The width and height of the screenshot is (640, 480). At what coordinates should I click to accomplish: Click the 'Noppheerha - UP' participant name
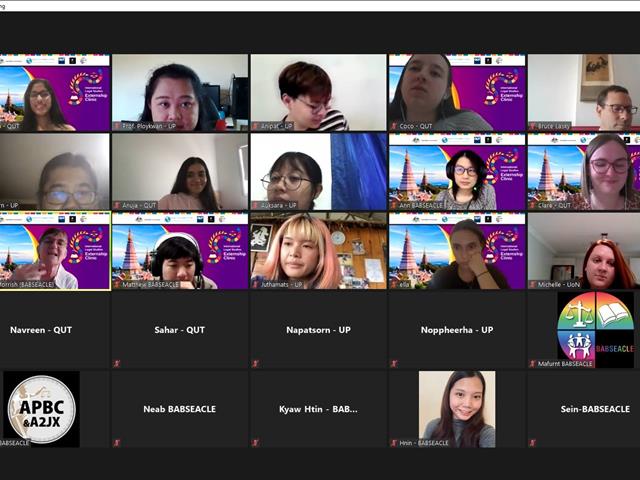point(457,330)
